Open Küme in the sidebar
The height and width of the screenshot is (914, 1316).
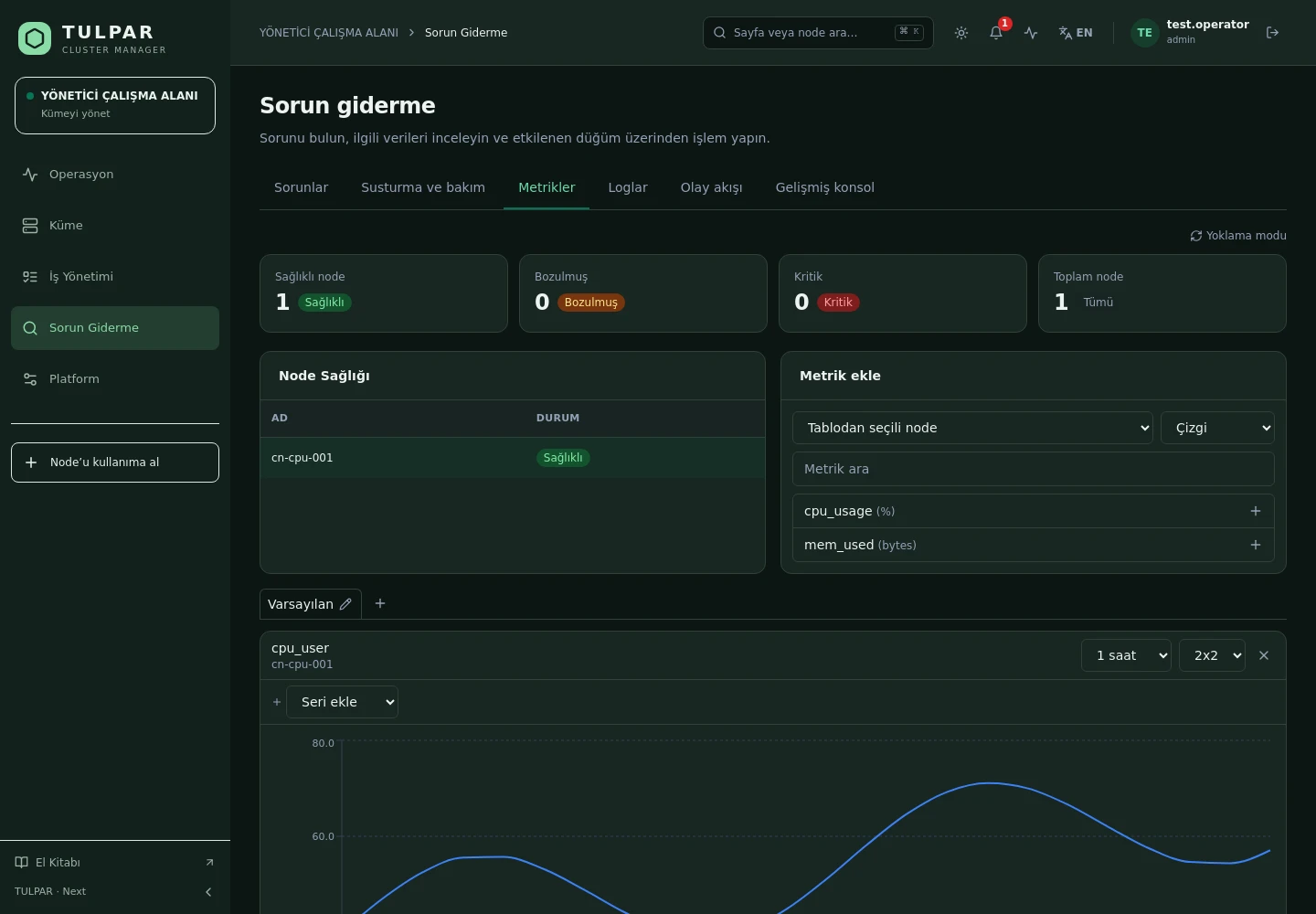tap(115, 226)
